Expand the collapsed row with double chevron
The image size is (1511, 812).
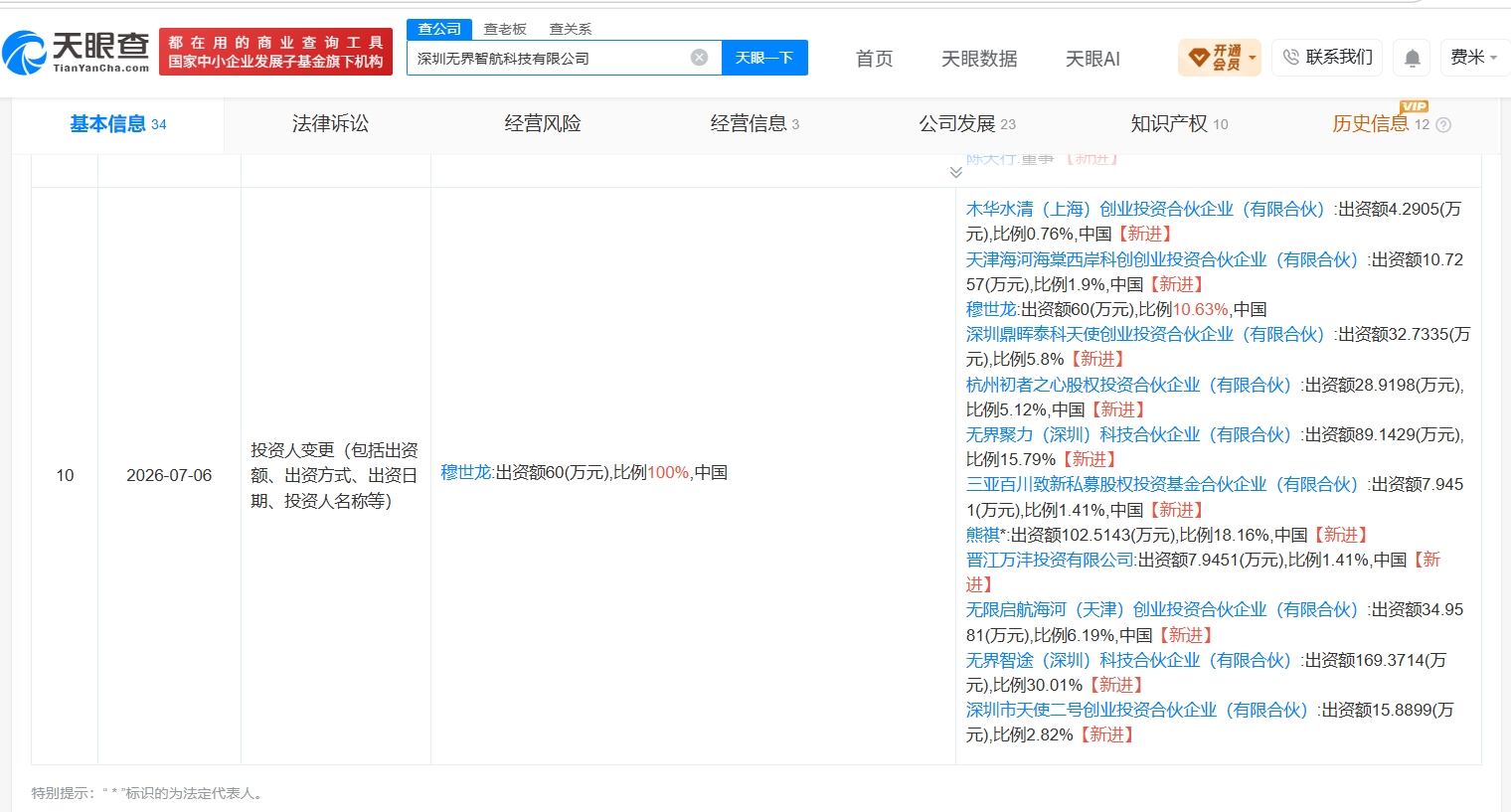tap(955, 172)
